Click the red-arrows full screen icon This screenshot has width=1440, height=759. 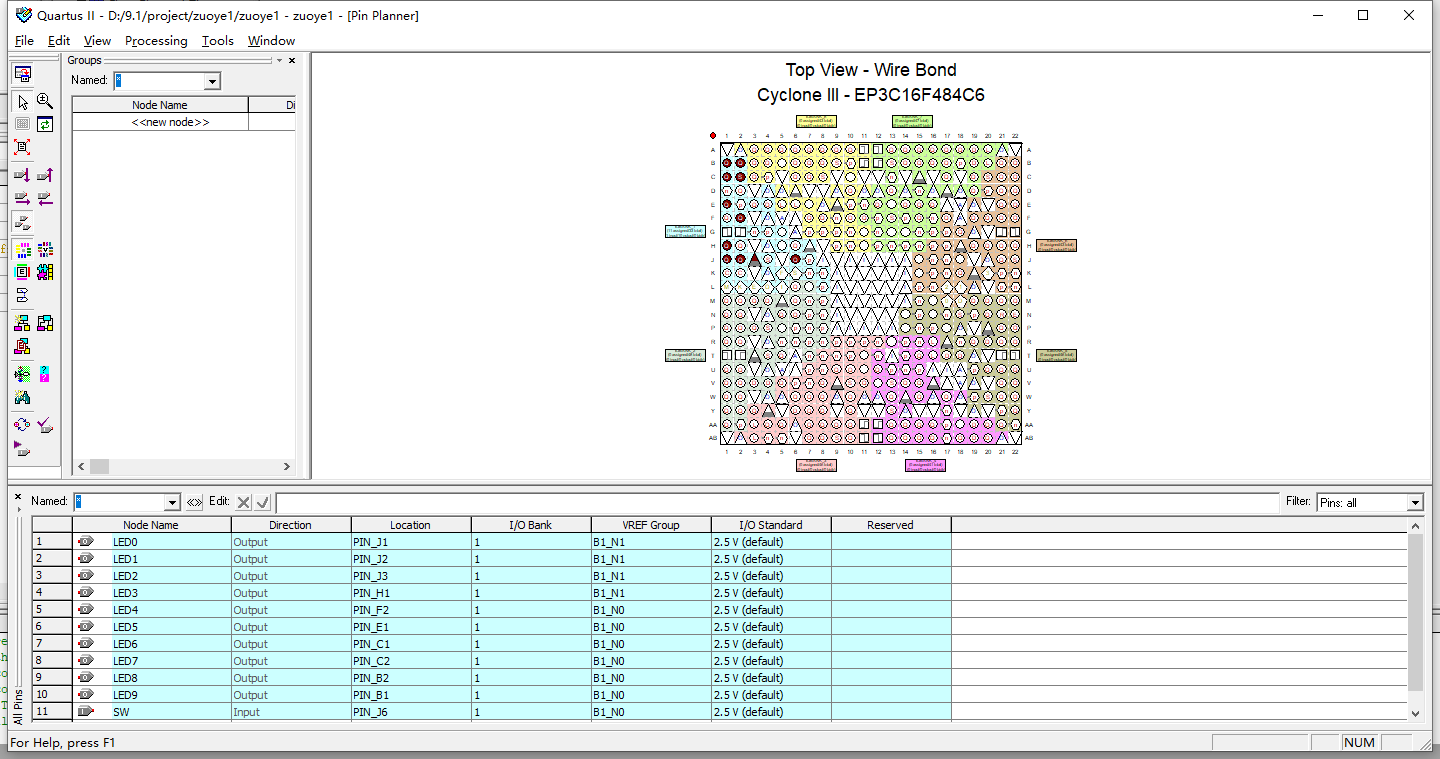tap(22, 148)
